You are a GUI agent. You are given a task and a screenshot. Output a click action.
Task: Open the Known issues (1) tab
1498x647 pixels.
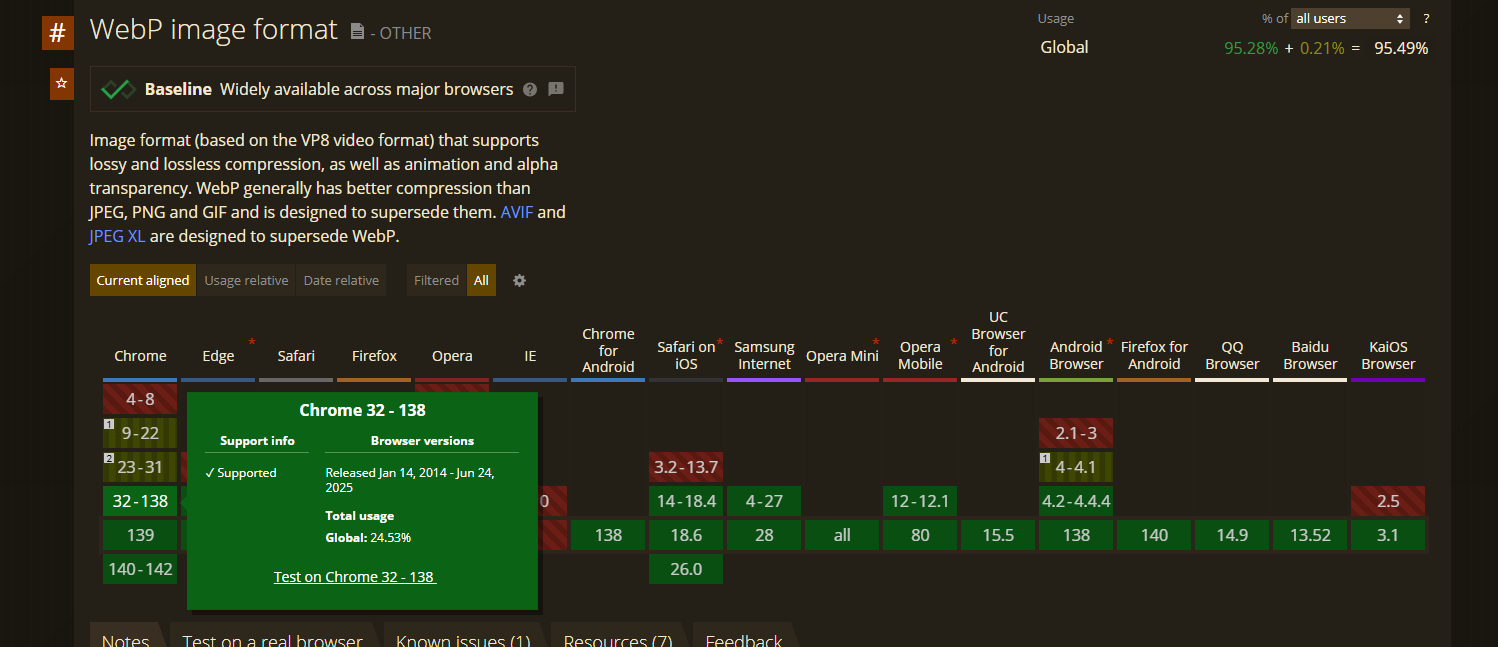[x=463, y=640]
